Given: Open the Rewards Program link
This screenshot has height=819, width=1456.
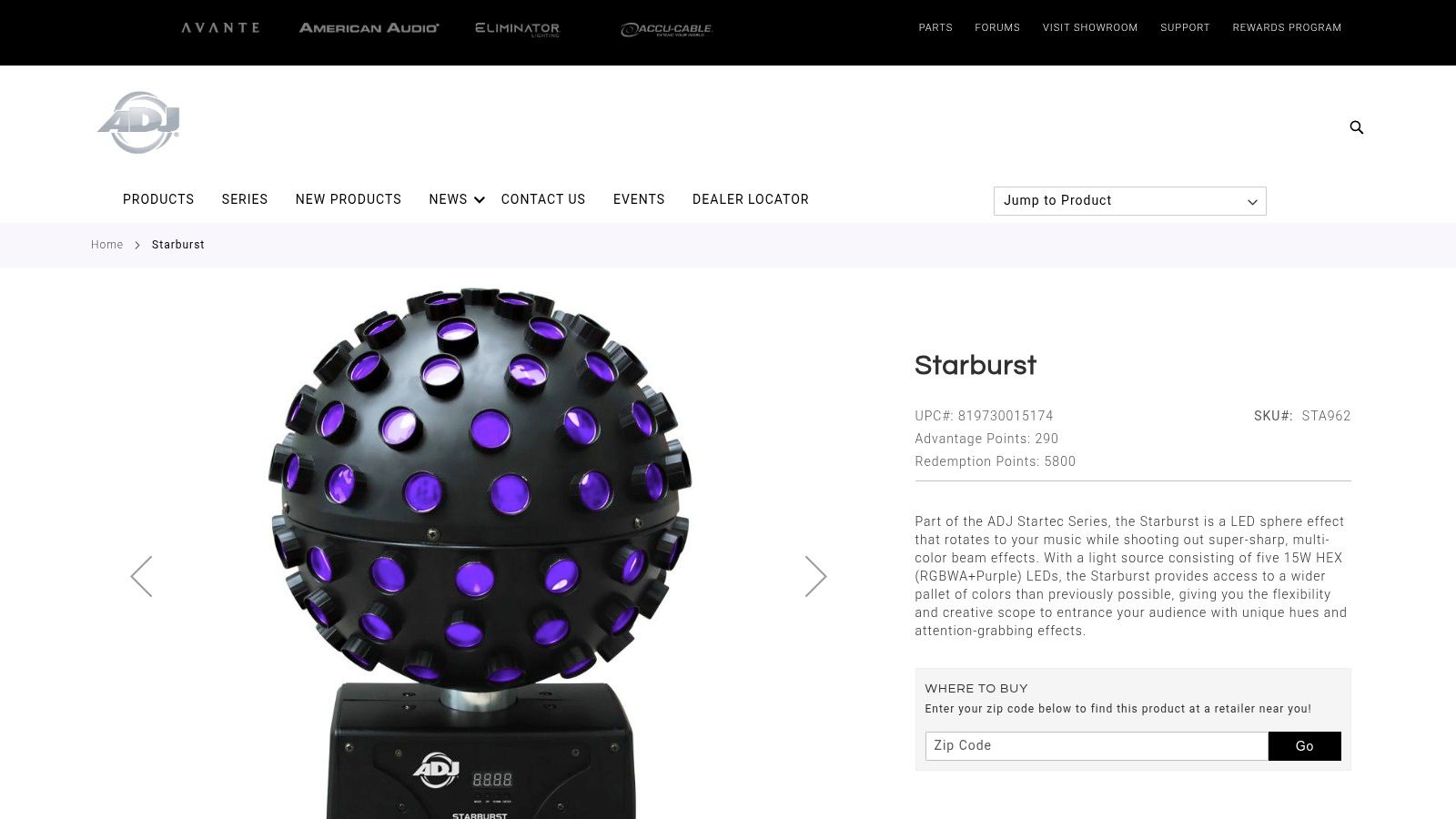Looking at the screenshot, I should coord(1287,28).
